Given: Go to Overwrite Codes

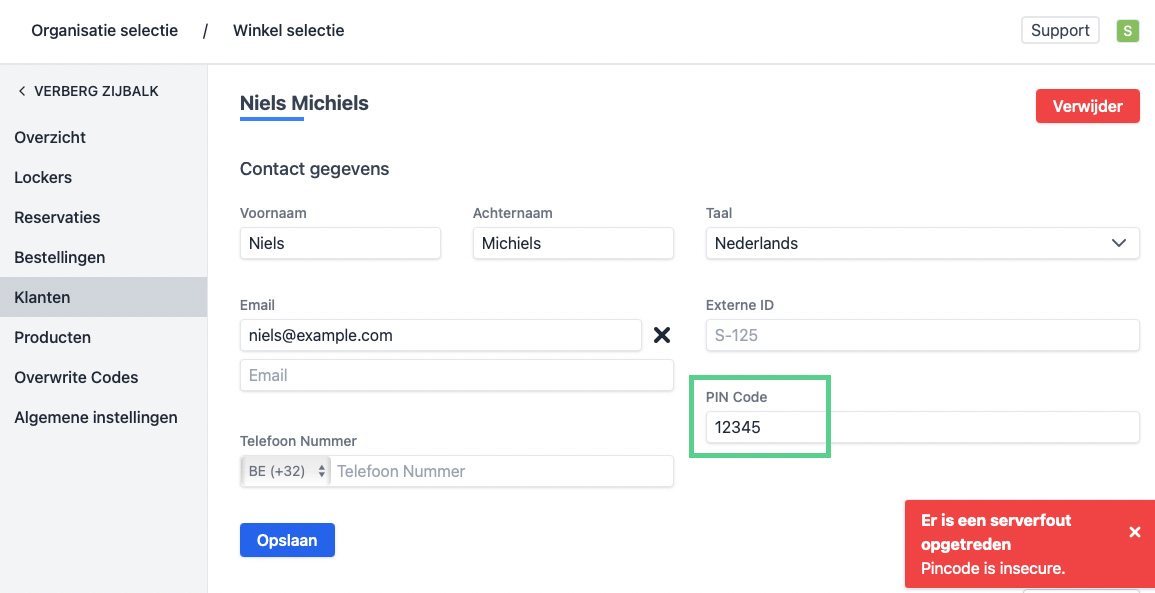Looking at the screenshot, I should (x=76, y=377).
